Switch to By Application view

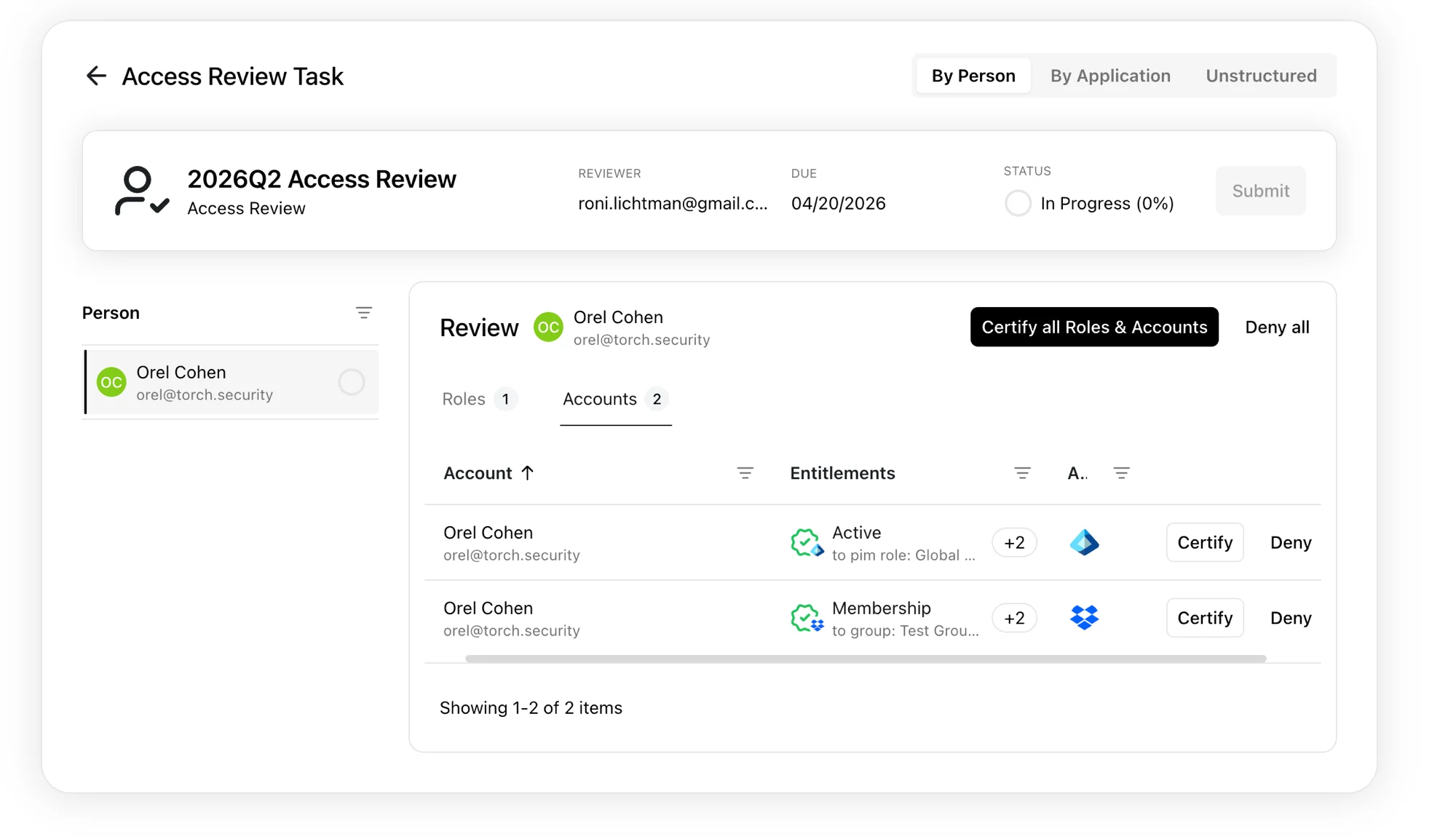1110,76
